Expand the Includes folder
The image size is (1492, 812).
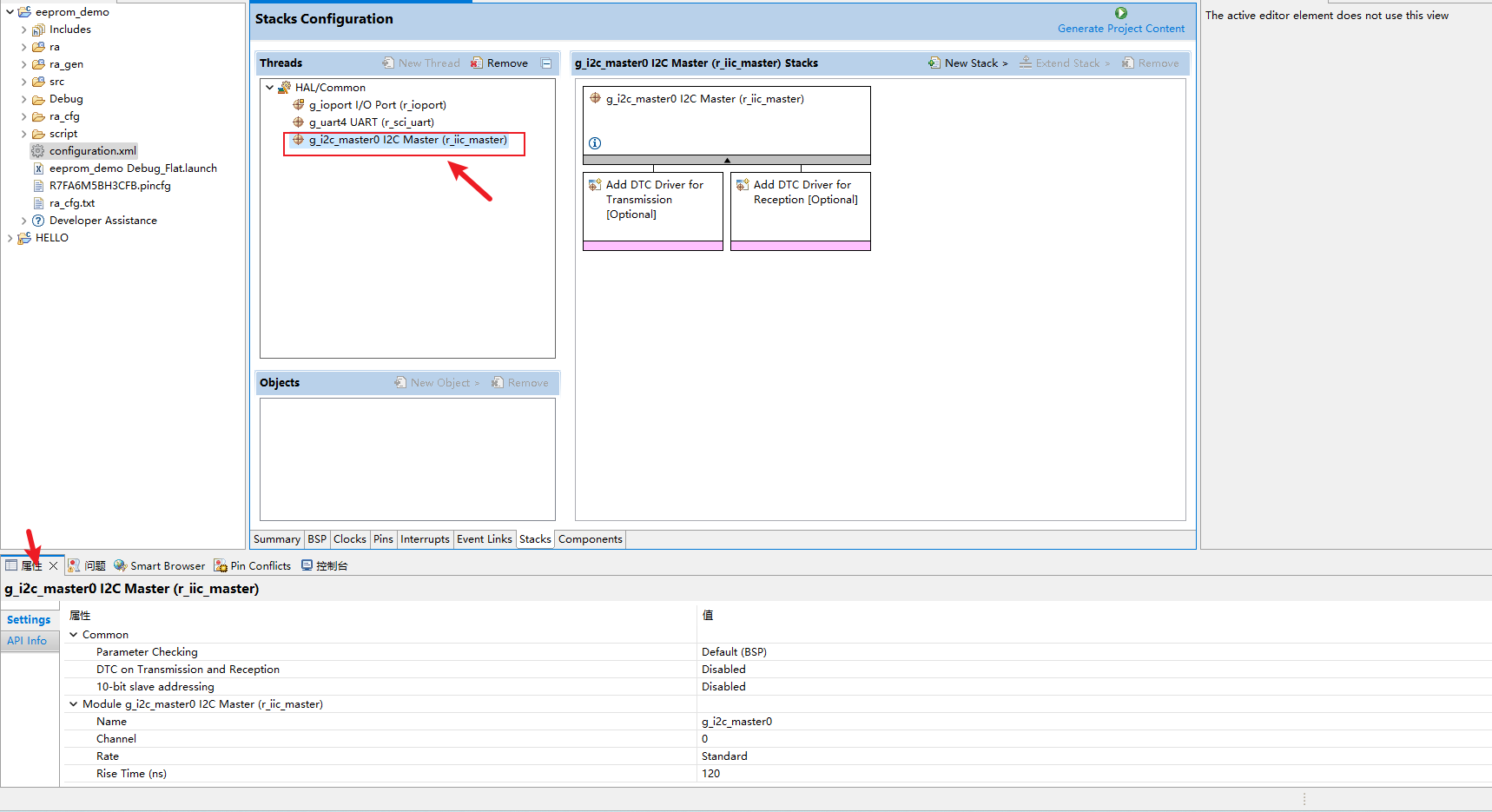click(x=23, y=30)
